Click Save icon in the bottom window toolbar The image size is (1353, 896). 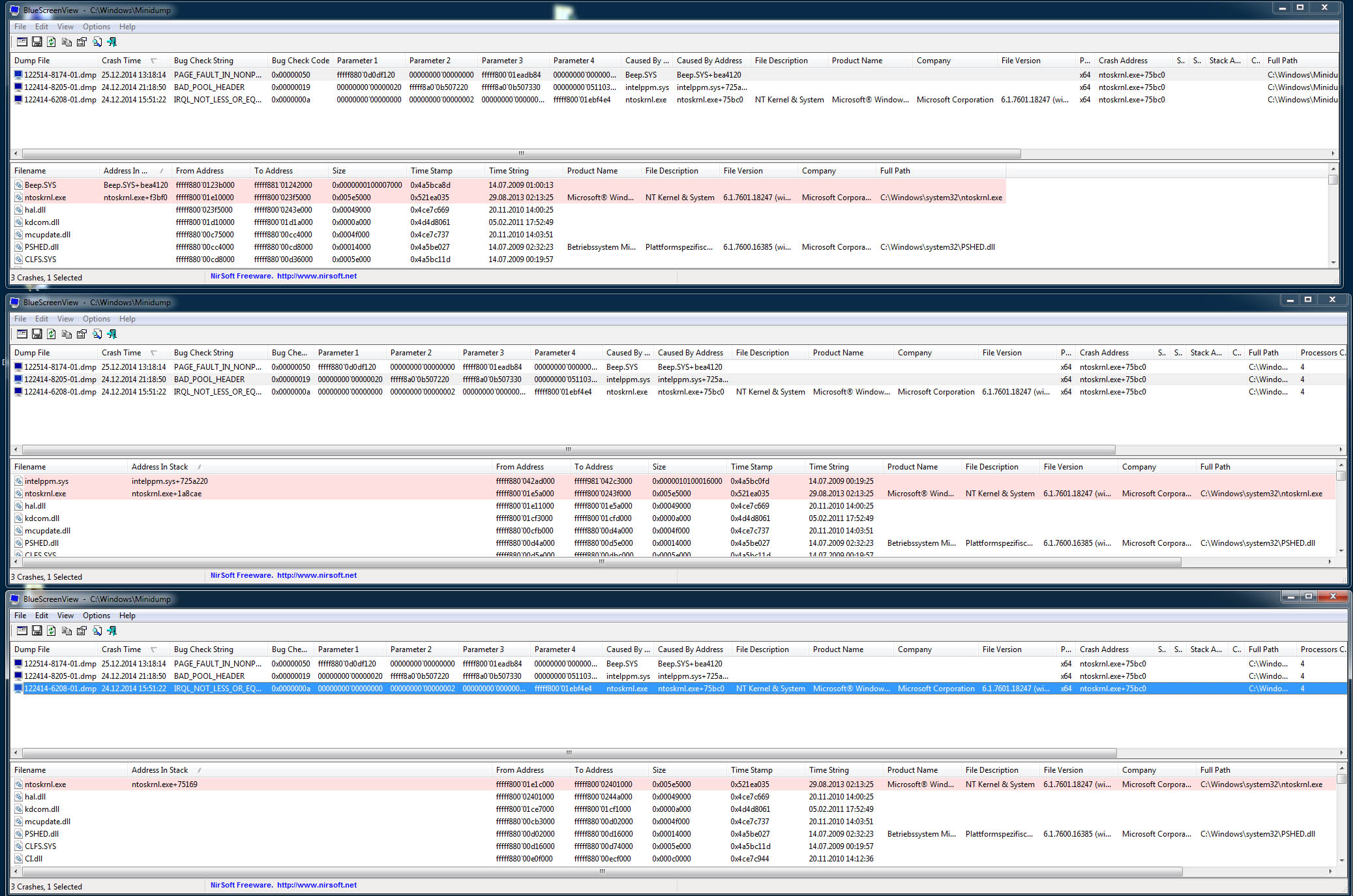coord(37,631)
